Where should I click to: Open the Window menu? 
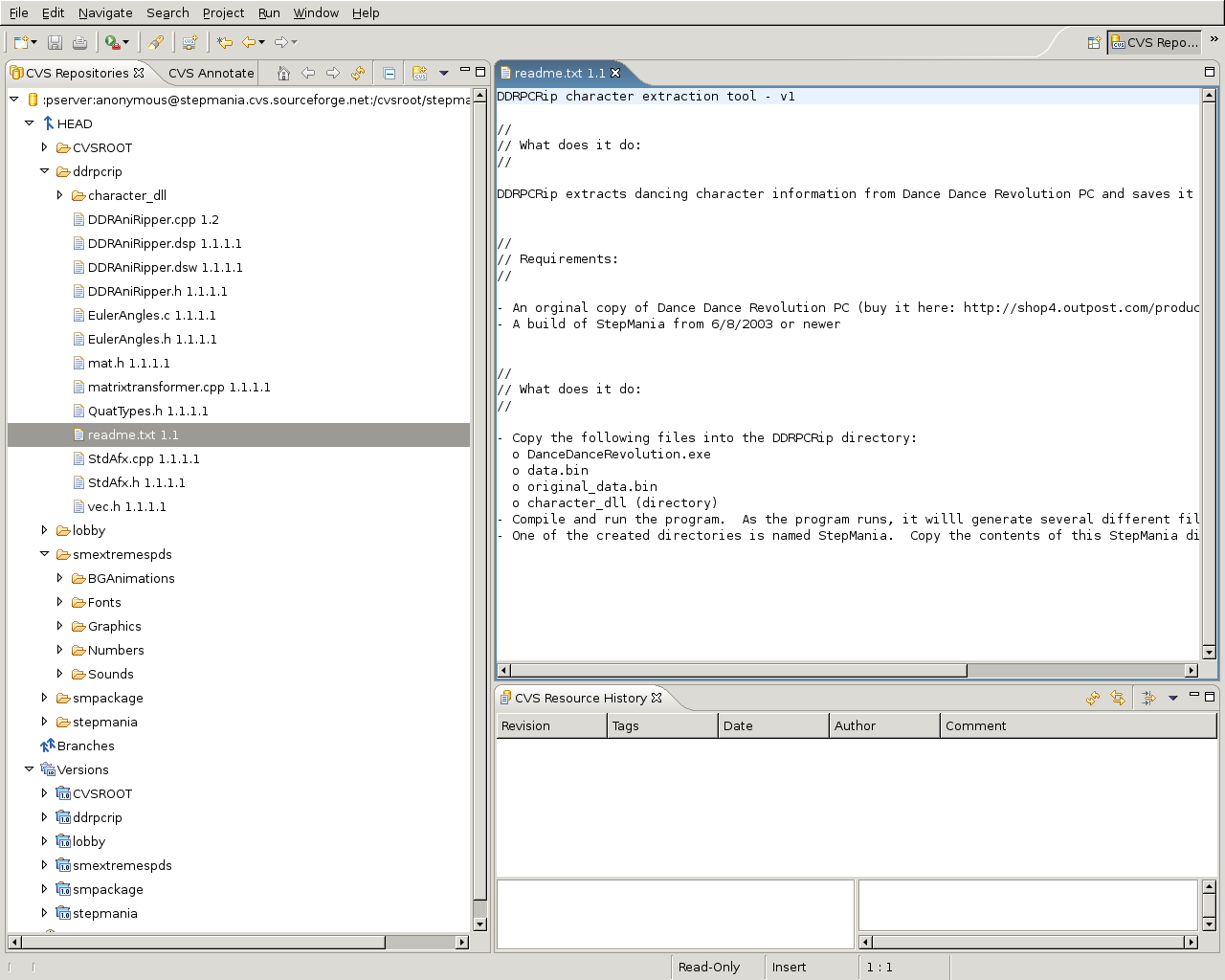[x=316, y=12]
